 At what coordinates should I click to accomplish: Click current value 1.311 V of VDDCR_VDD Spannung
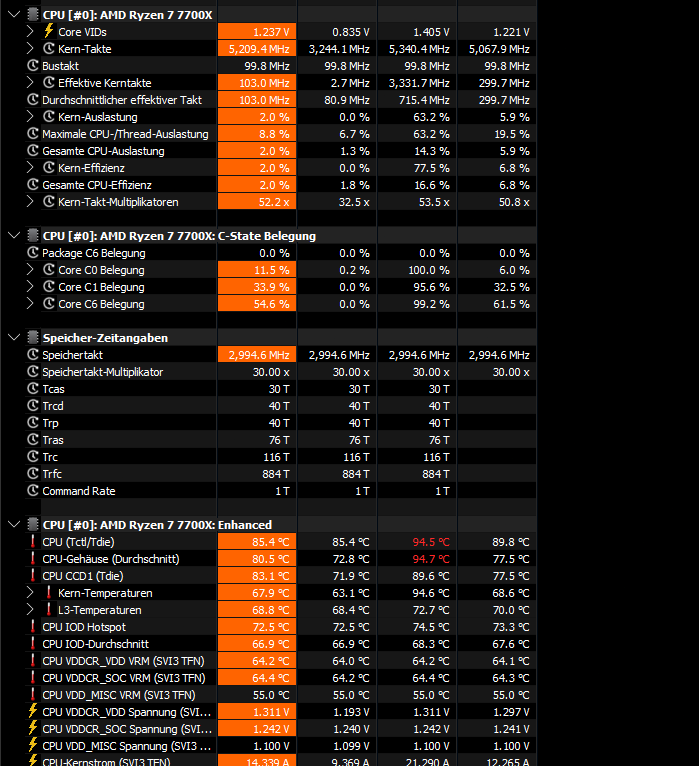(x=271, y=712)
